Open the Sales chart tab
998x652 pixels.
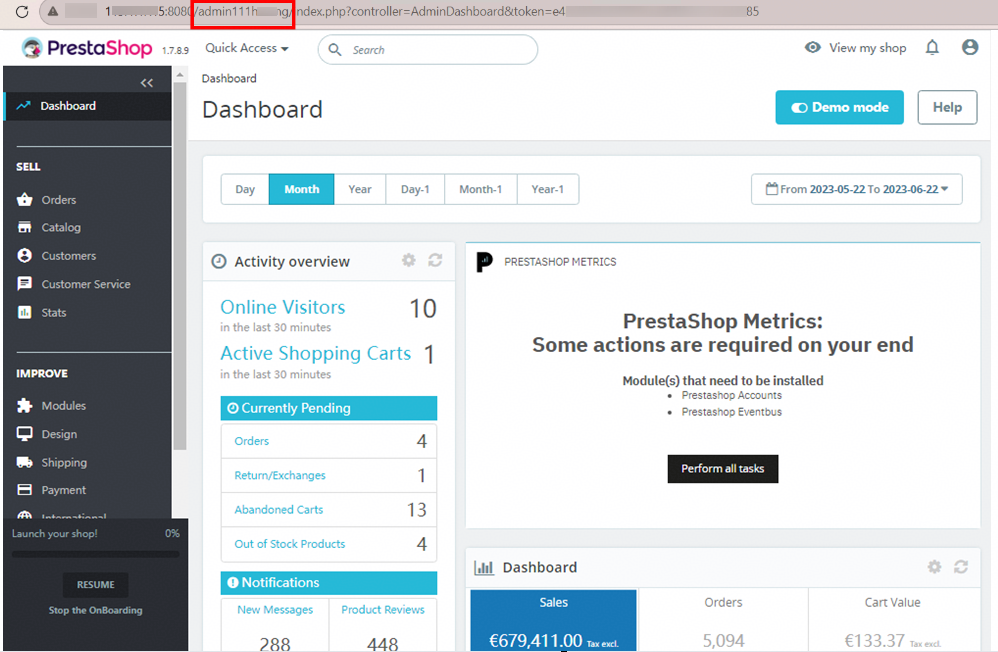[553, 620]
